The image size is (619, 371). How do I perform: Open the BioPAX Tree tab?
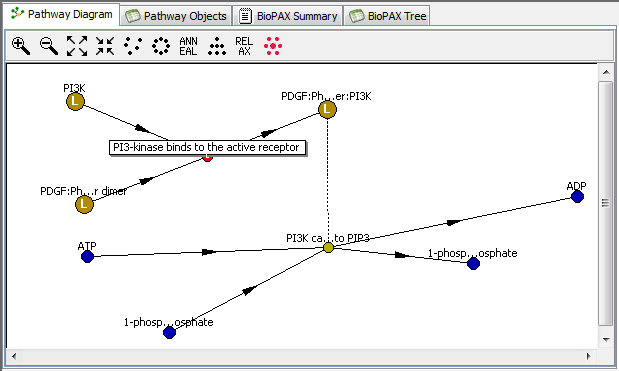[387, 16]
